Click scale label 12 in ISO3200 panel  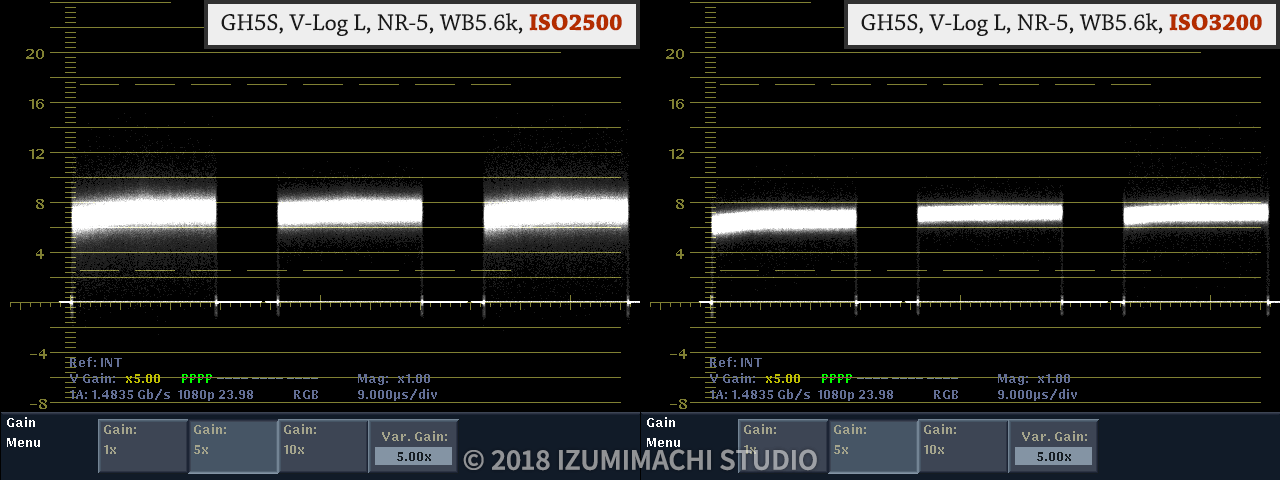675,153
